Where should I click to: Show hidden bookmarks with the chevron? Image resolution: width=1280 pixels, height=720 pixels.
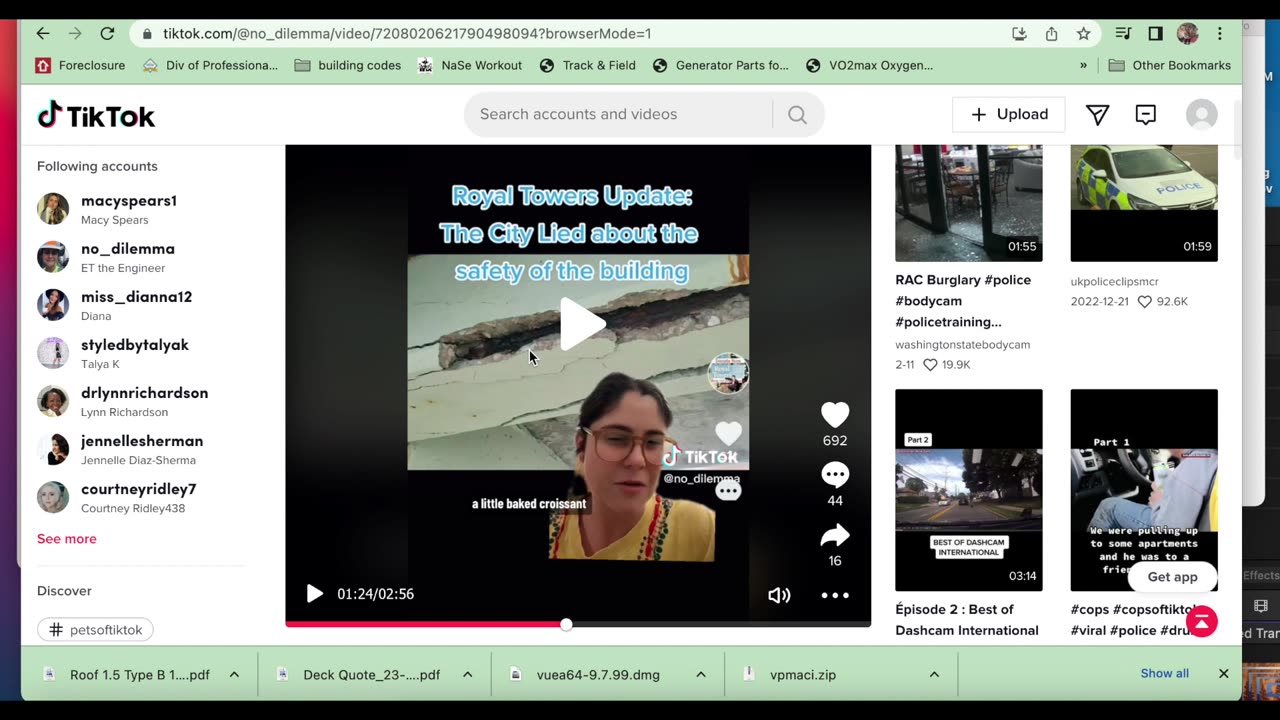[x=1083, y=65]
